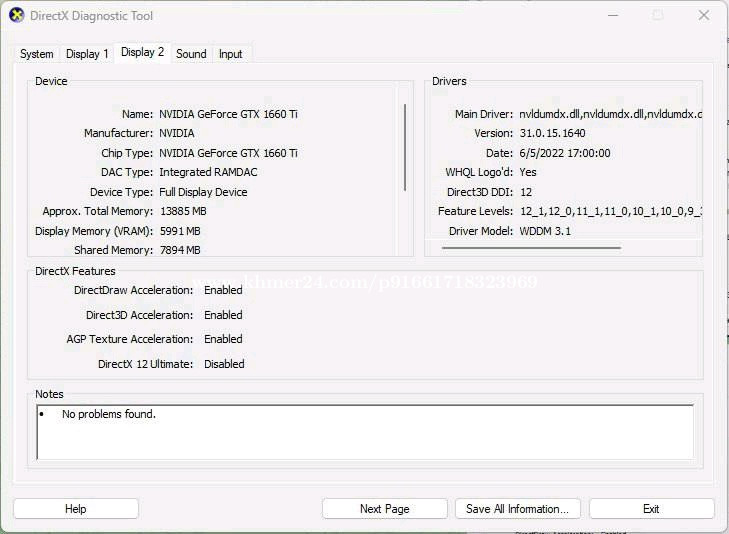The width and height of the screenshot is (729, 534).
Task: Click the Drivers panel horizontal scrollbar
Action: [531, 248]
